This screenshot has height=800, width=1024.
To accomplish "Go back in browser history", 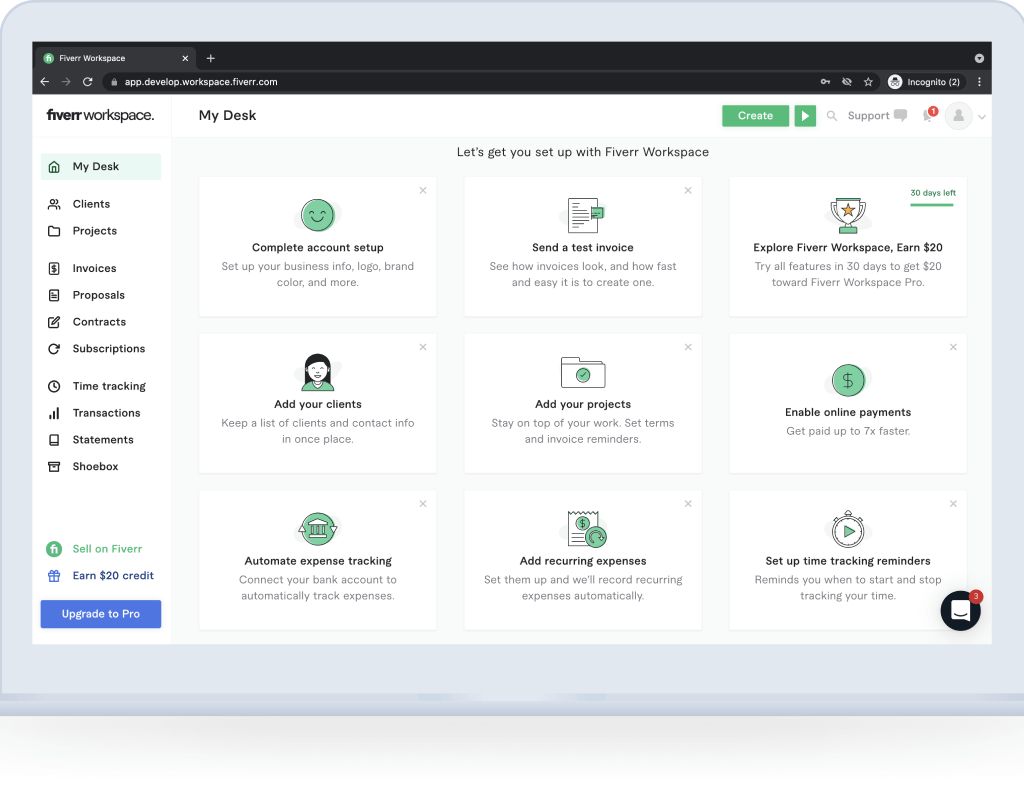I will click(x=44, y=82).
